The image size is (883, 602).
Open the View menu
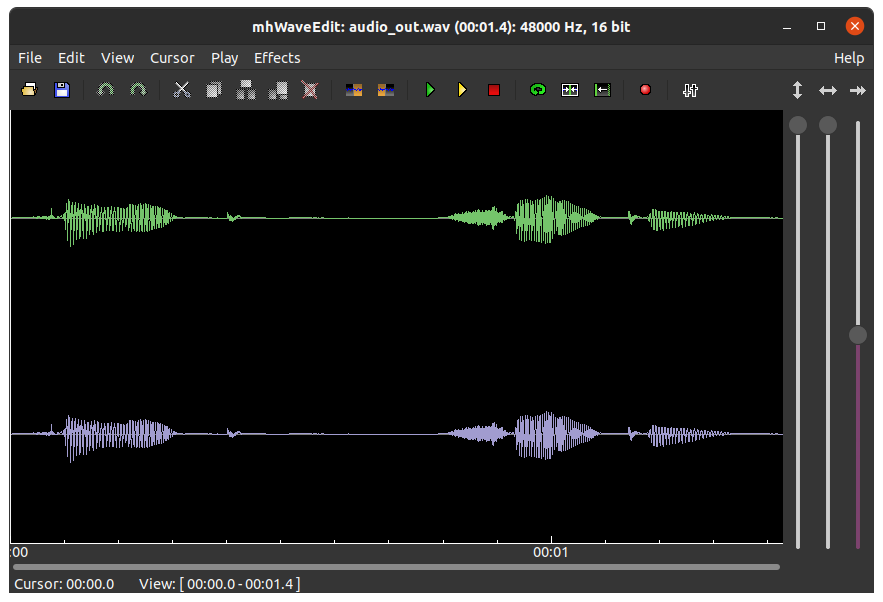(x=117, y=58)
